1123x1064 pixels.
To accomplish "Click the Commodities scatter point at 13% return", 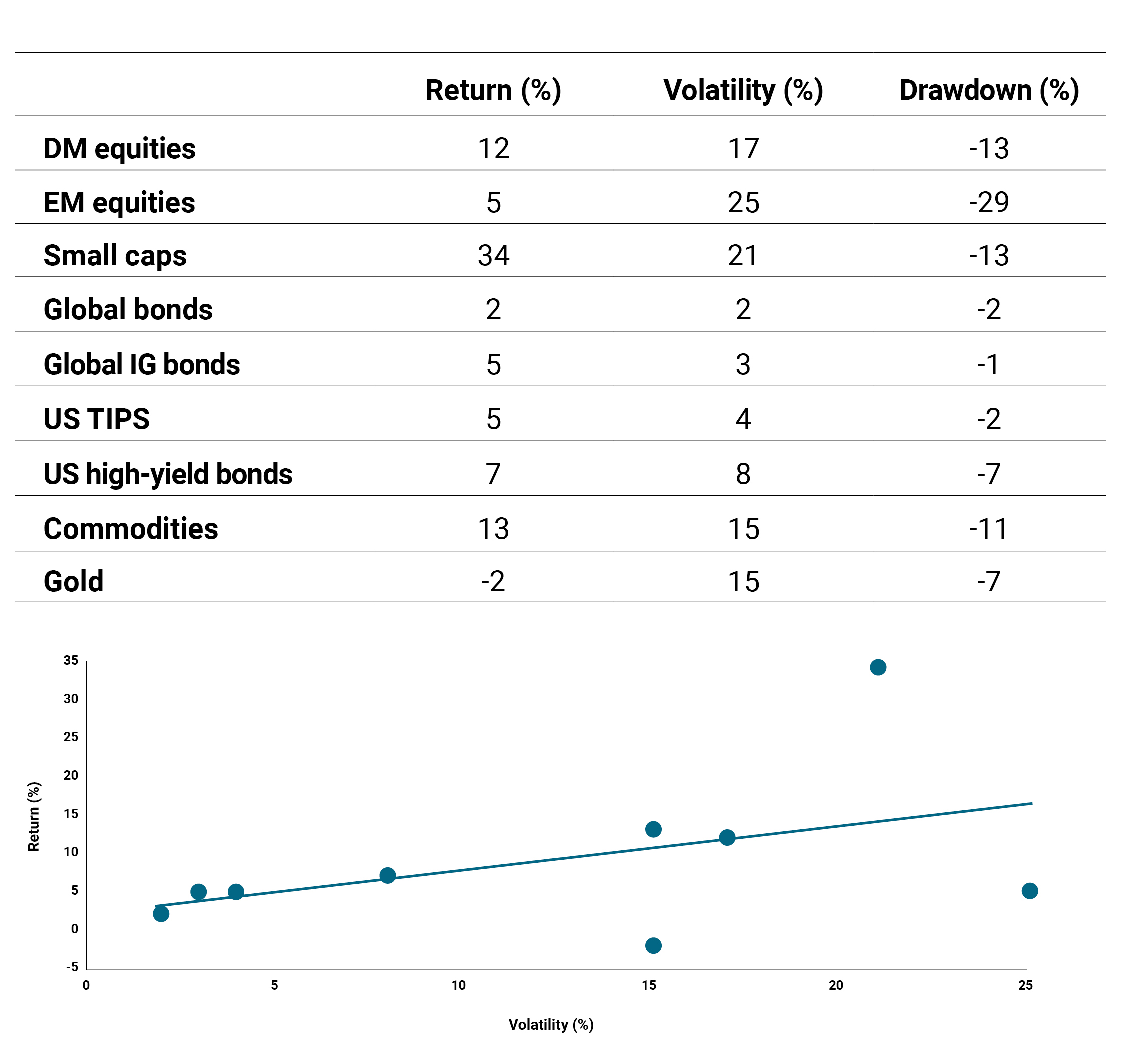I will pyautogui.click(x=653, y=829).
